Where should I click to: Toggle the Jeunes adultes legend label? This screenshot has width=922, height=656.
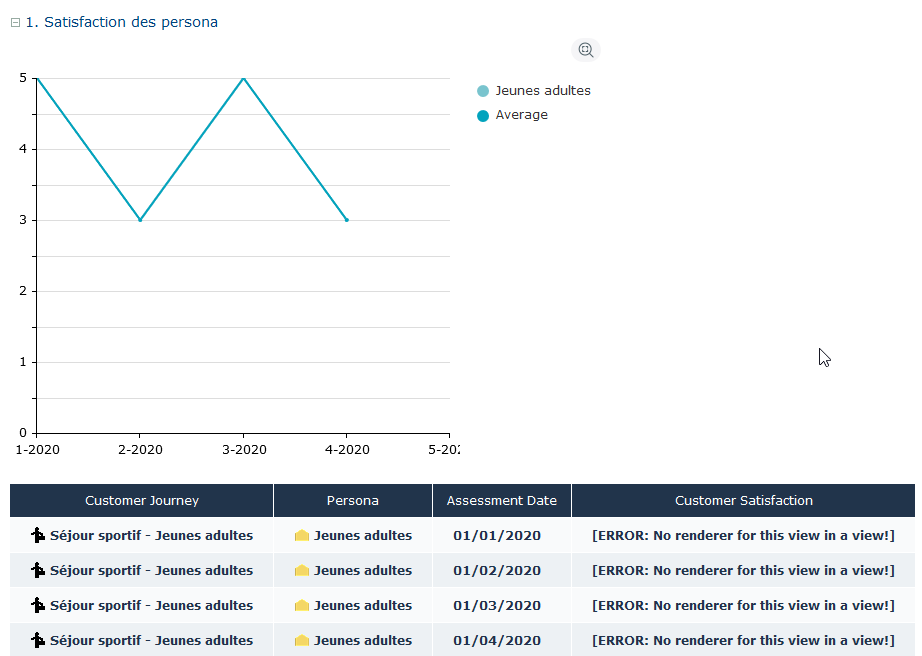(542, 91)
